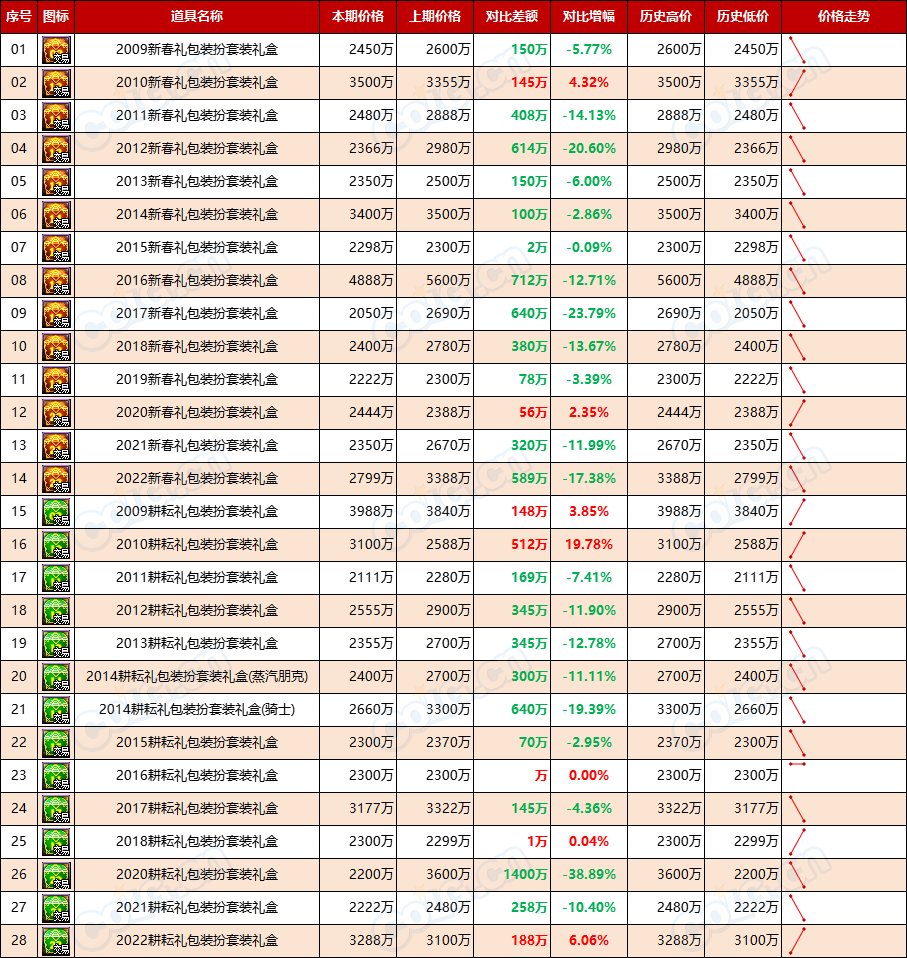This screenshot has width=907, height=958.
Task: View the price trend chart for row 16
Action: click(797, 544)
